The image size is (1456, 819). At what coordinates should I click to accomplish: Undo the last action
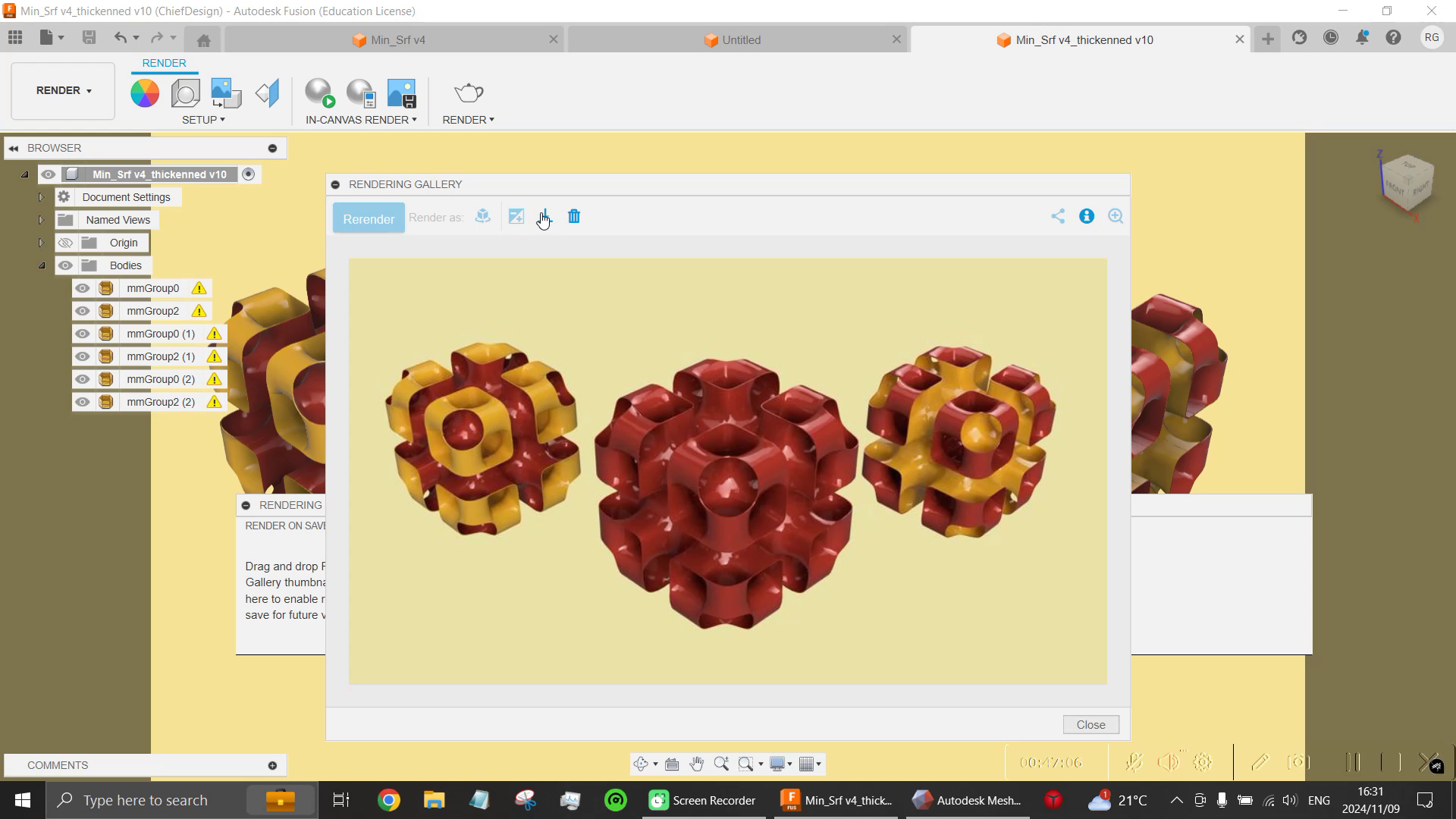[121, 37]
